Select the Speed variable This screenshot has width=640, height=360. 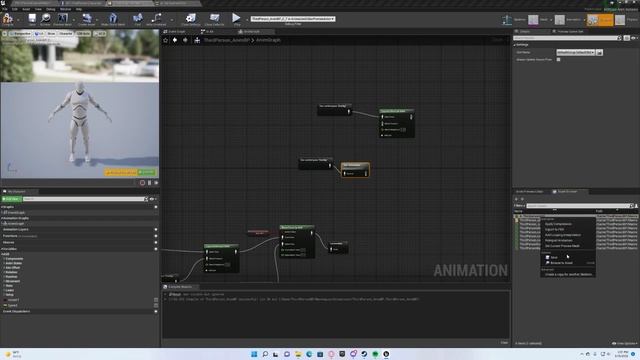(x=12, y=305)
